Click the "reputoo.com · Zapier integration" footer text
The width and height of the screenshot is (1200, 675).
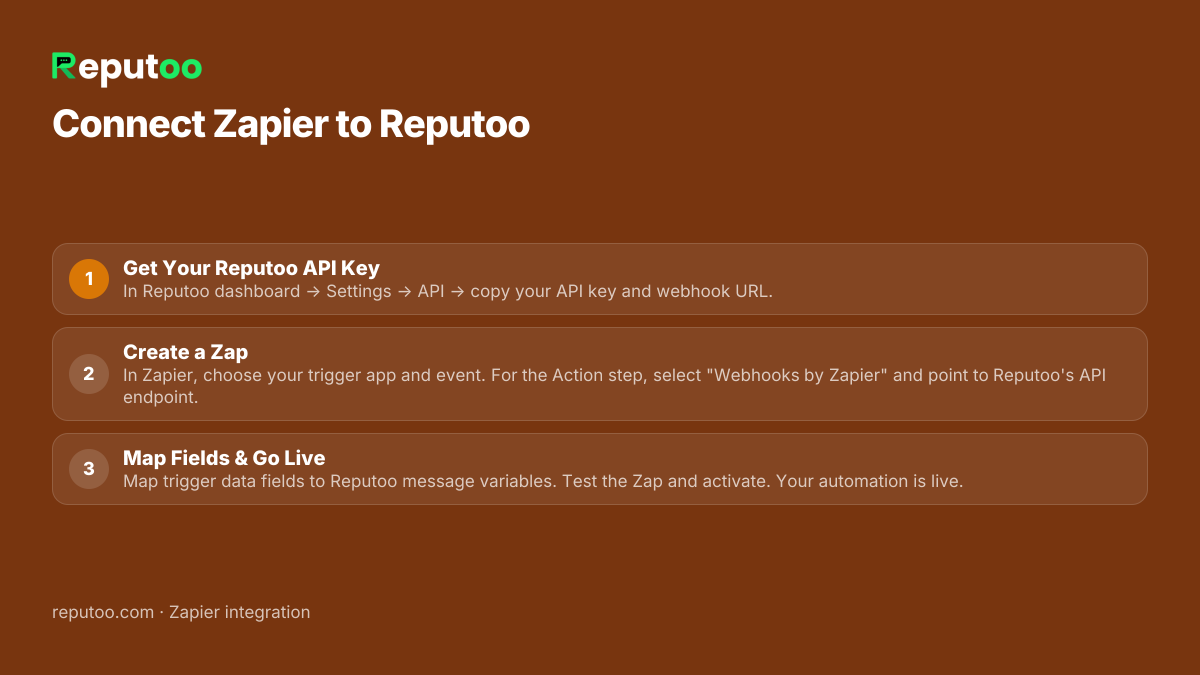[181, 612]
